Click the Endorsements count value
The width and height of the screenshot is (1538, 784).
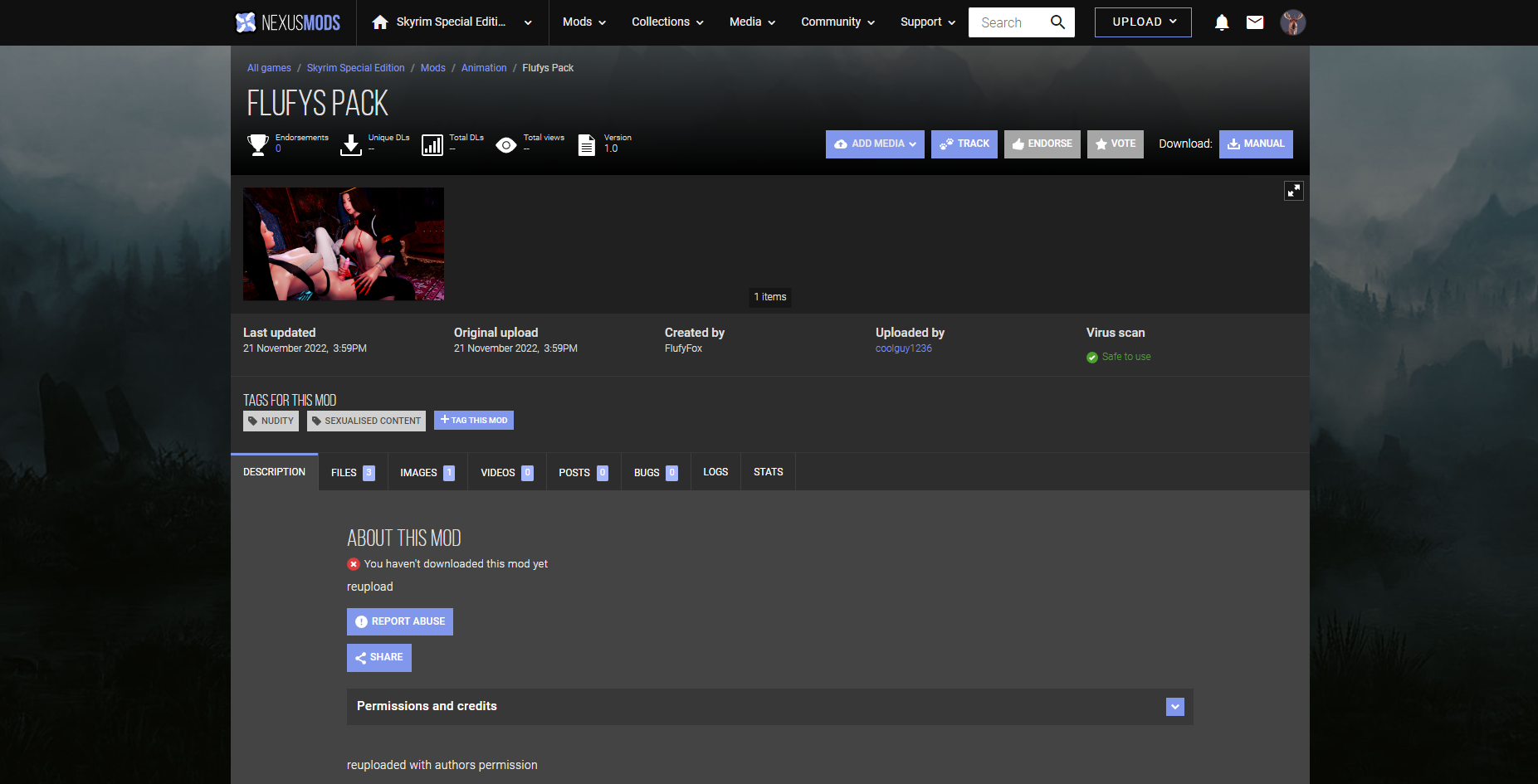(x=278, y=149)
